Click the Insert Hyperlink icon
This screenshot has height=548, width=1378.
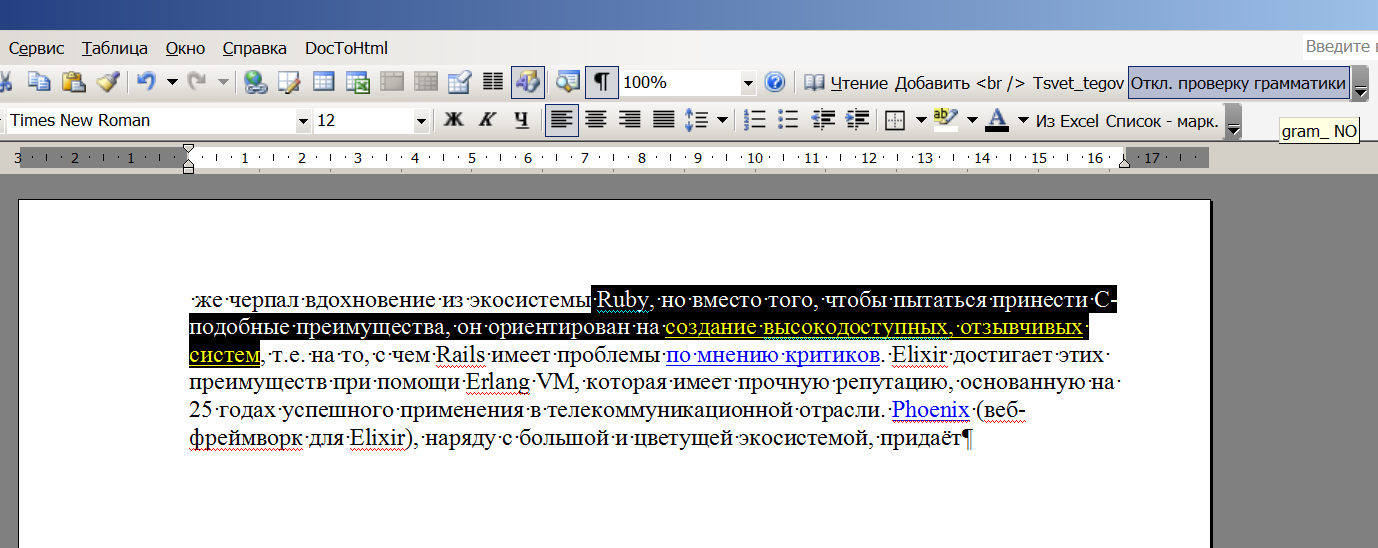click(255, 82)
